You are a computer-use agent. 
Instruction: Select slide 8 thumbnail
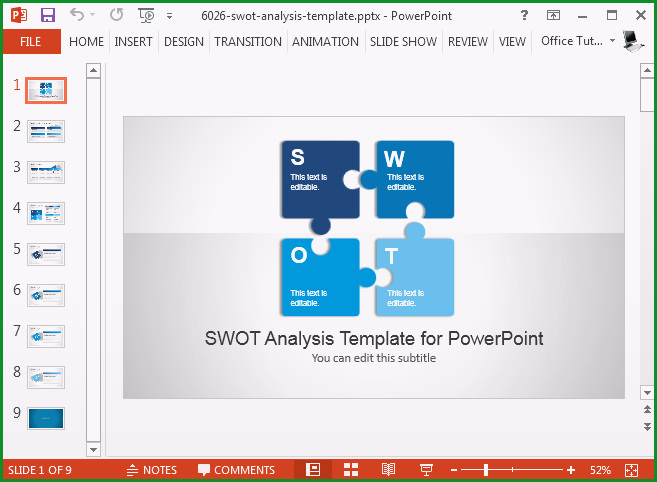point(46,377)
